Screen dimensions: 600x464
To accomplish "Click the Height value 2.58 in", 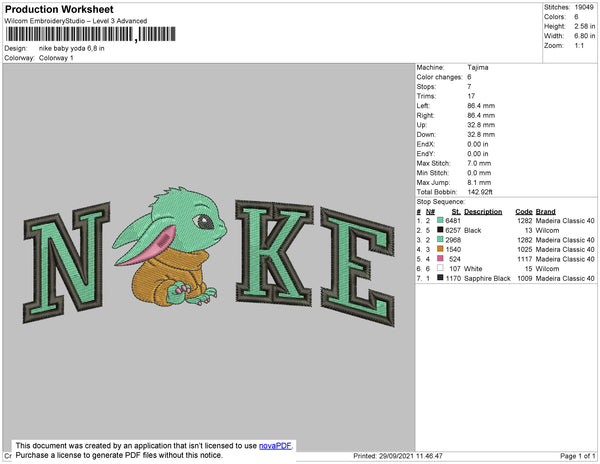I will 584,26.
